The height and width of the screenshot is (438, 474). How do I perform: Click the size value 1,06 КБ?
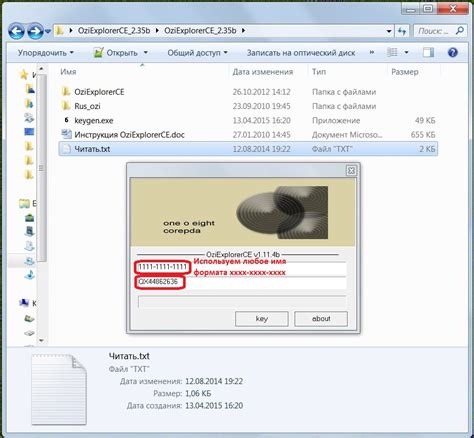[198, 393]
